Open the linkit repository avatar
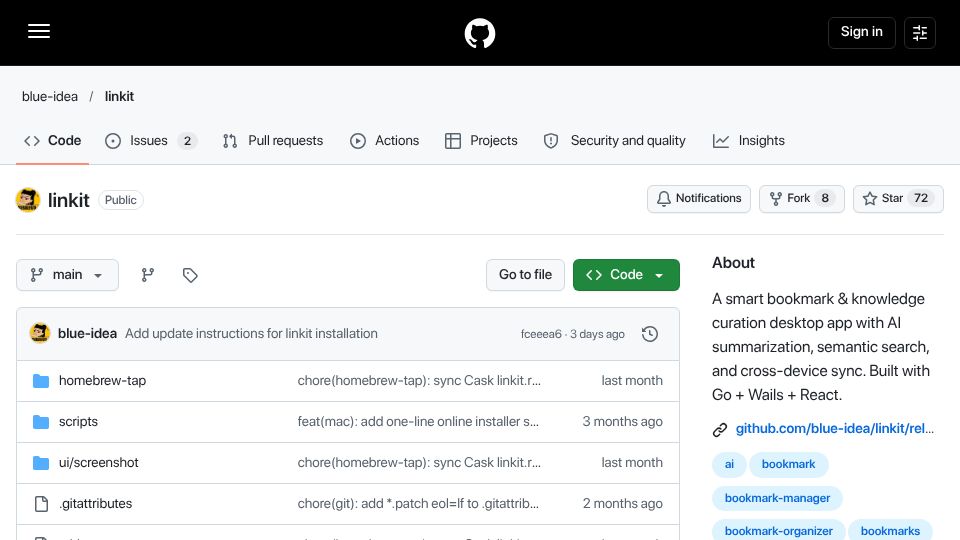 click(x=28, y=200)
